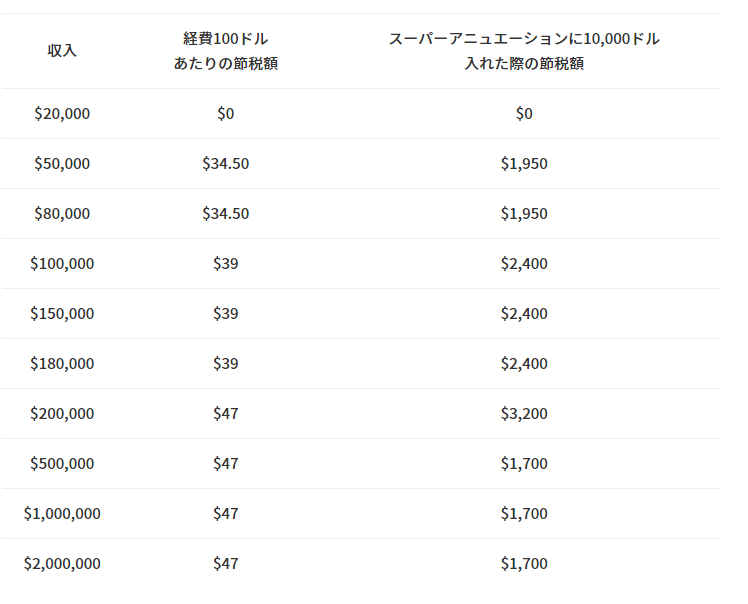
Task: Click $2,400 in the $150,000 row
Action: [524, 314]
